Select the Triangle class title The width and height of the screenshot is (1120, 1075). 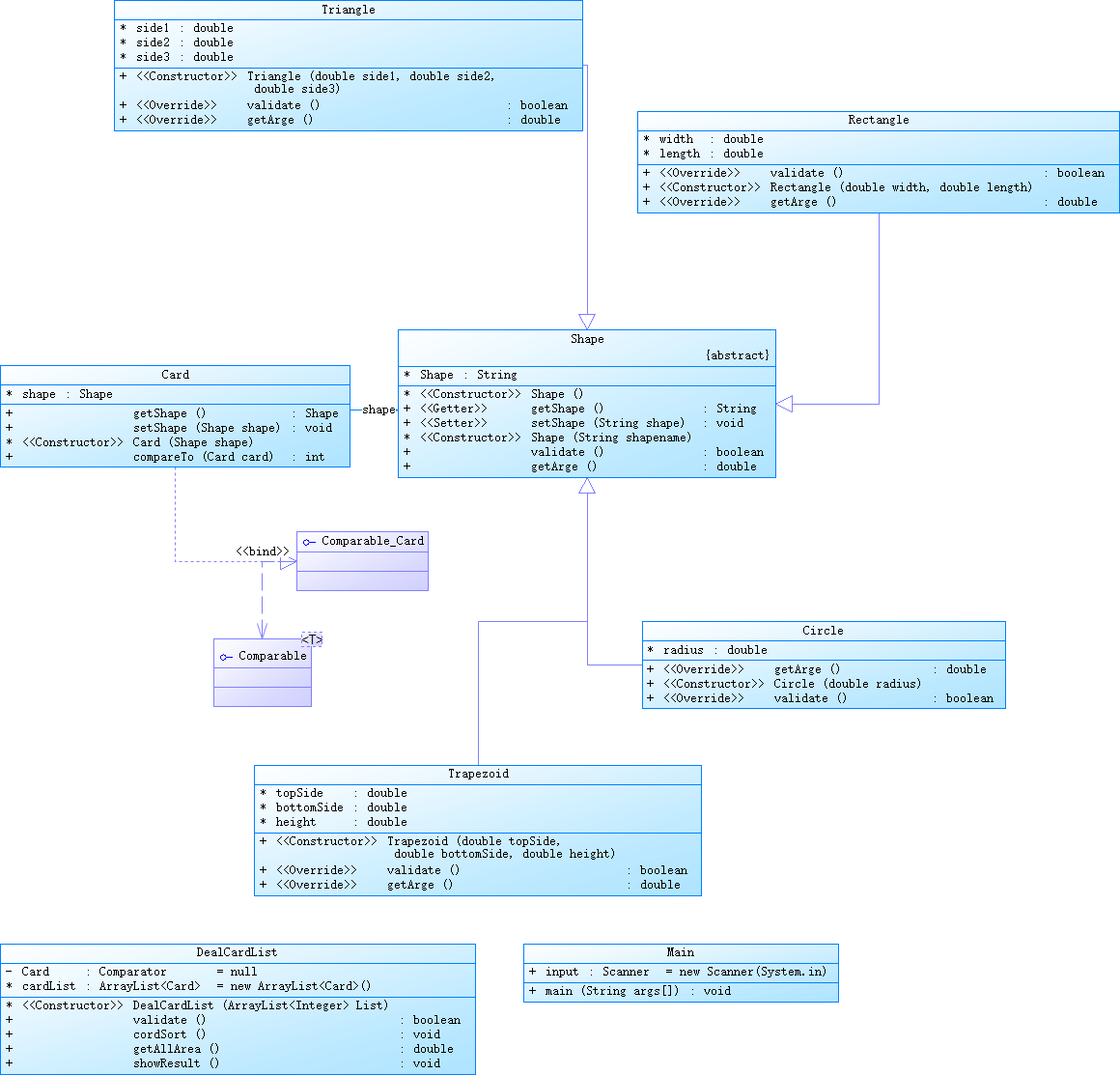(348, 10)
